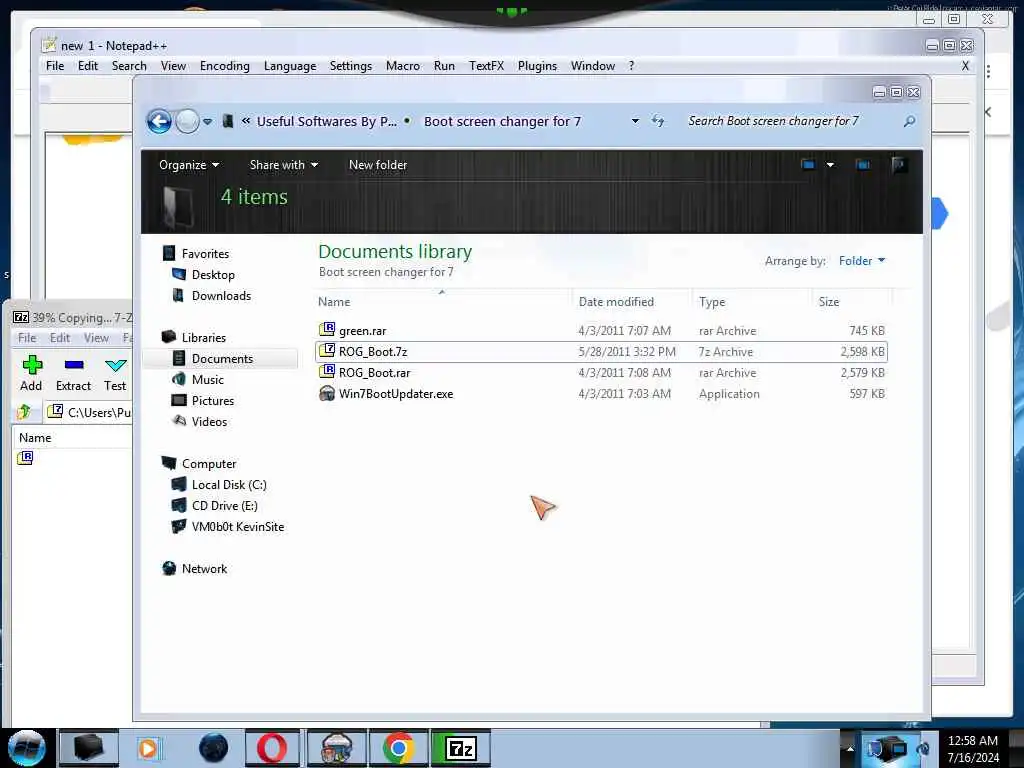Open the view options dropdown arrow

pyautogui.click(x=830, y=165)
